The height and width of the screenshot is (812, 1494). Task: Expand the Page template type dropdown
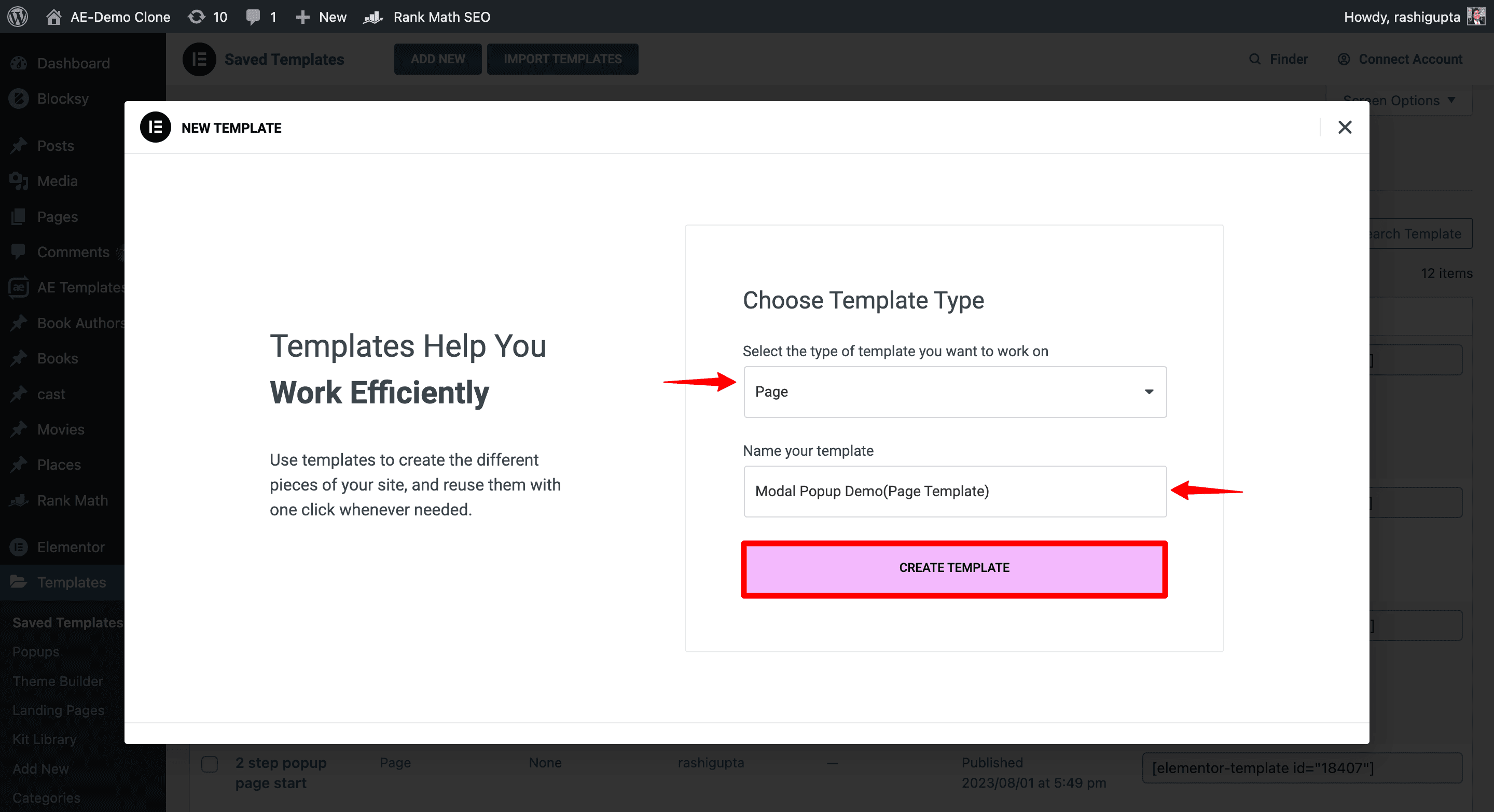coord(954,391)
